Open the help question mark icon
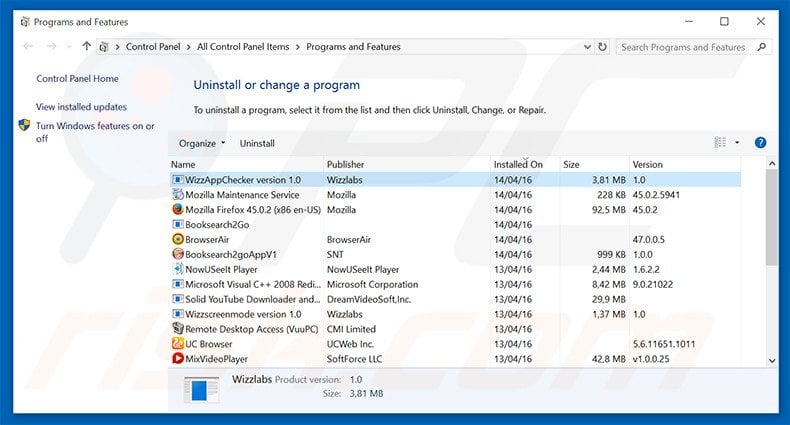 760,143
